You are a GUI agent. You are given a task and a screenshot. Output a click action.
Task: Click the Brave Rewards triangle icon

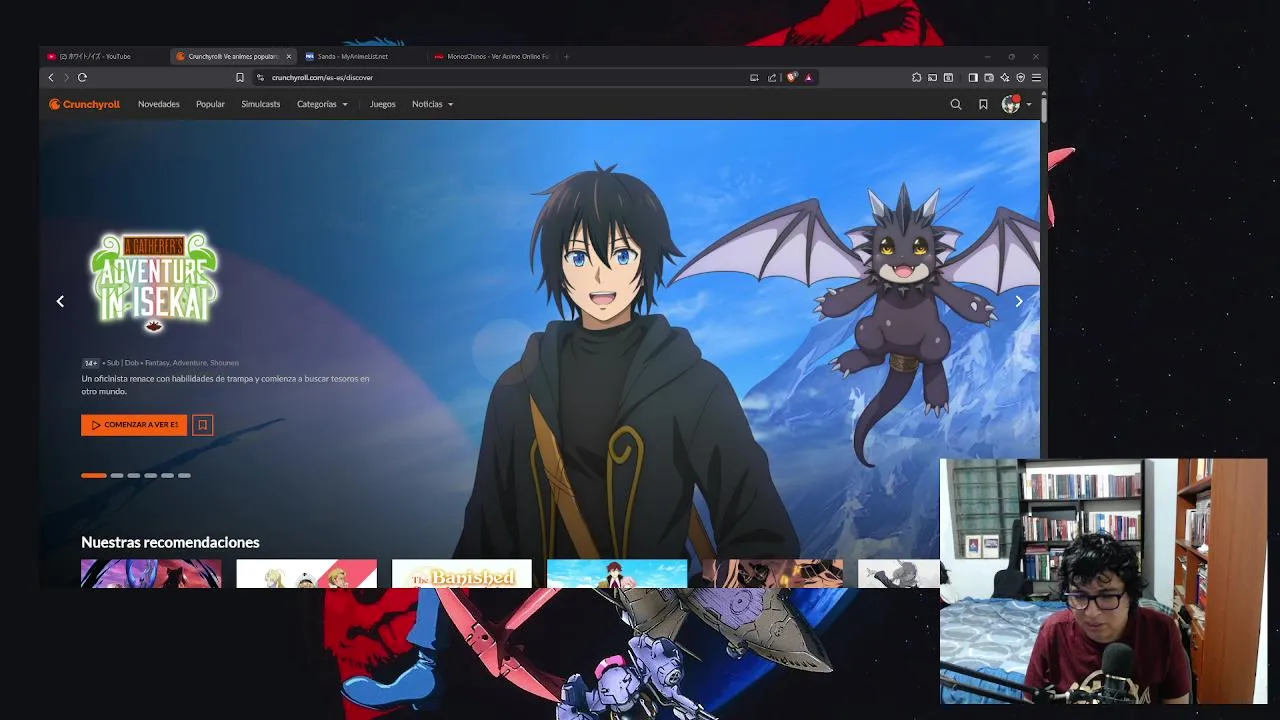coord(808,77)
